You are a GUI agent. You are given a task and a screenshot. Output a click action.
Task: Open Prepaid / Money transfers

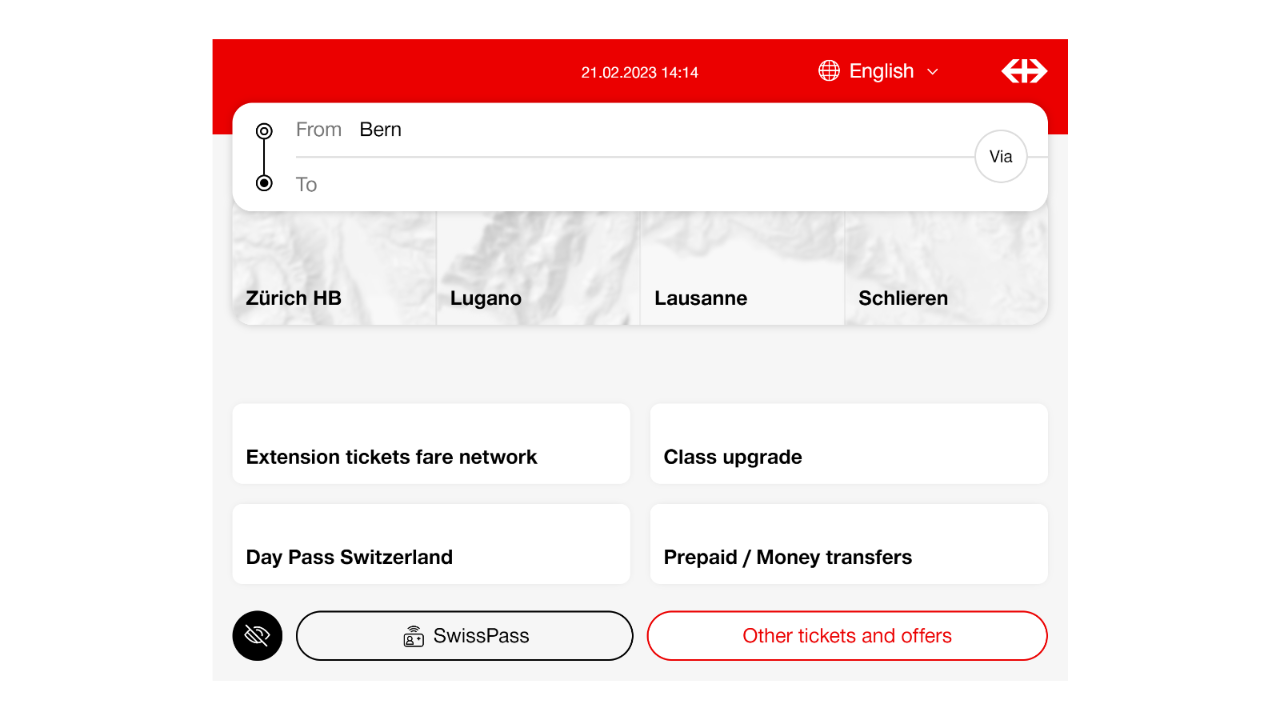click(848, 544)
